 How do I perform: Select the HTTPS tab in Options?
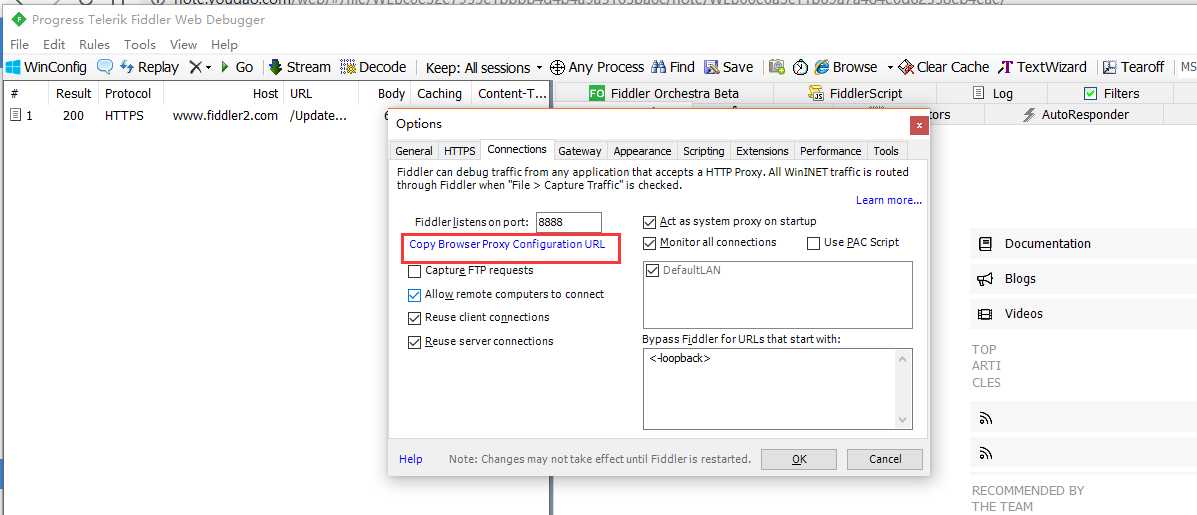click(x=460, y=151)
